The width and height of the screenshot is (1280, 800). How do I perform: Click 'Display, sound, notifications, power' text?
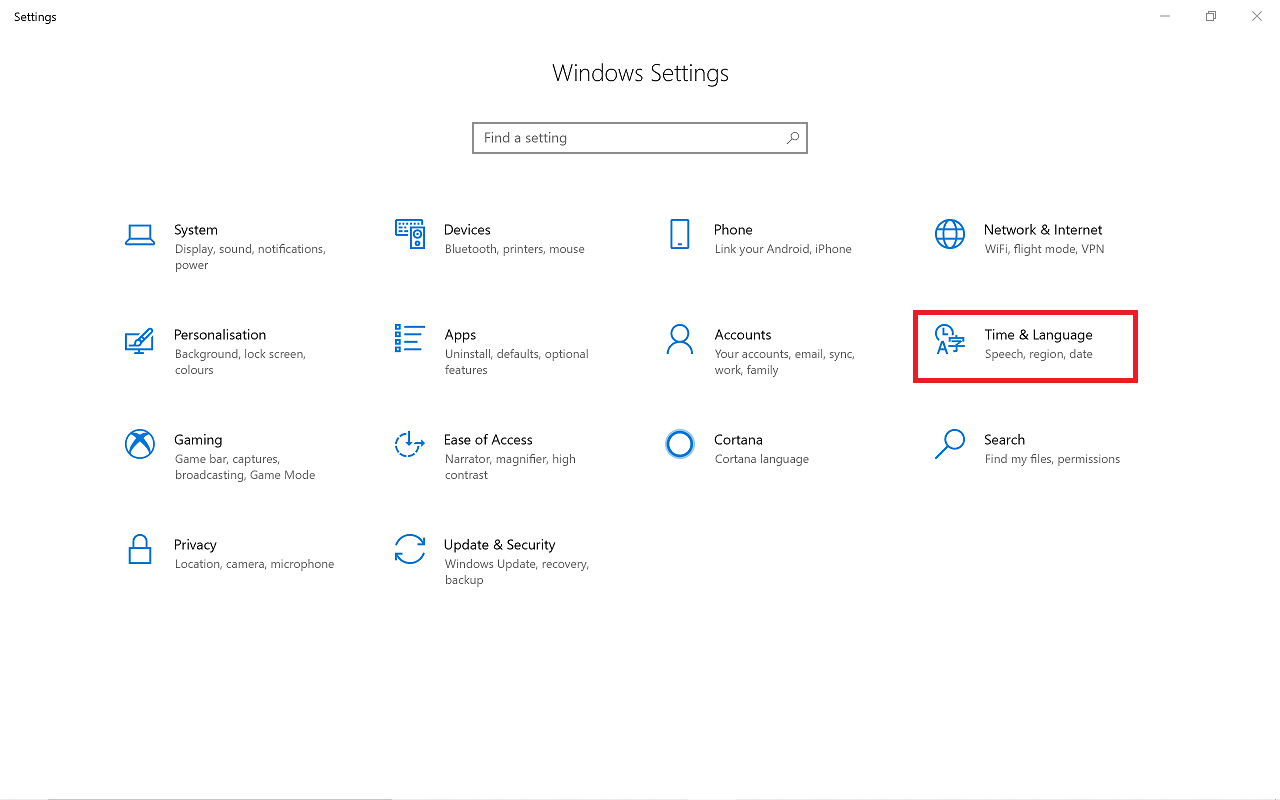(x=250, y=257)
